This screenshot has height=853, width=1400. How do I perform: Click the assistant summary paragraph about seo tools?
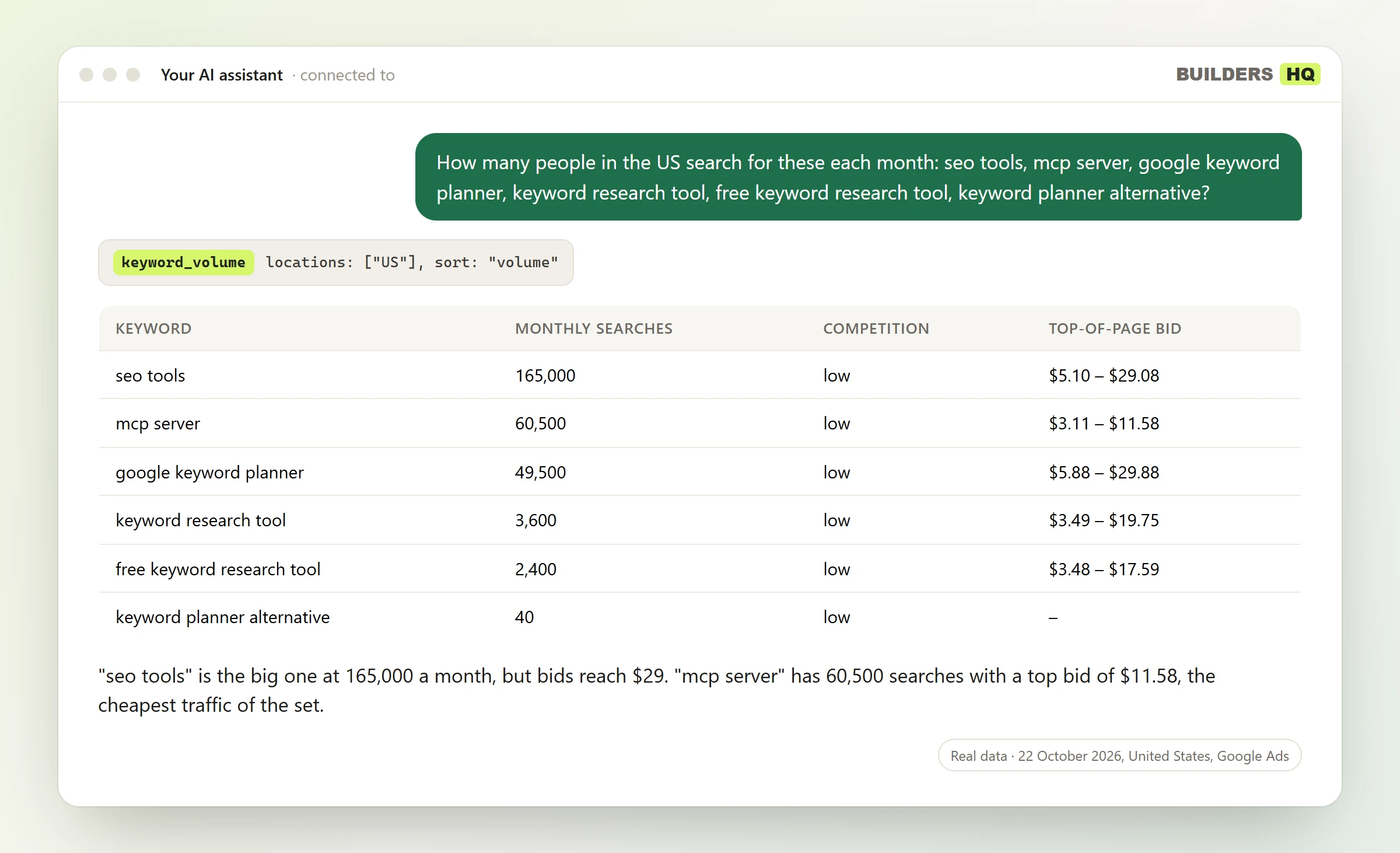click(x=656, y=690)
